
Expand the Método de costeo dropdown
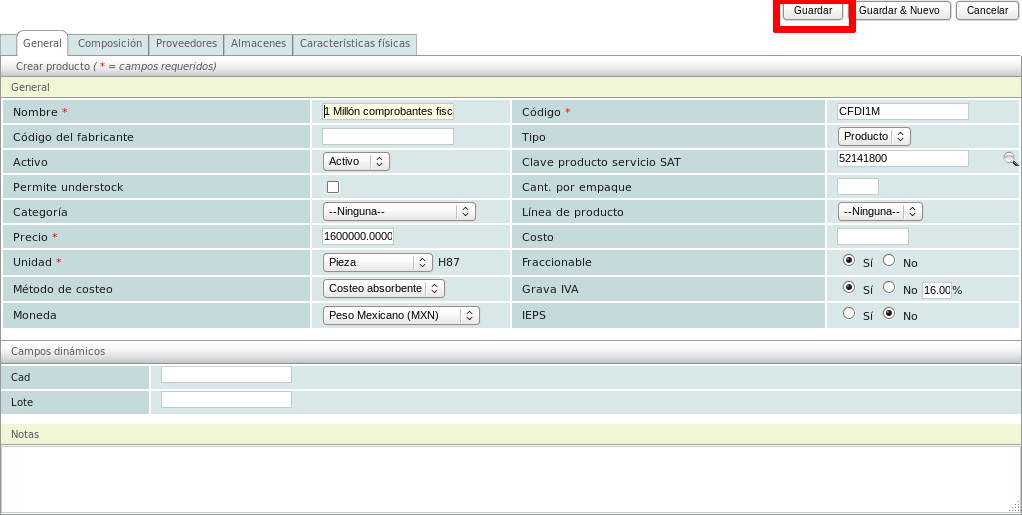coord(383,288)
